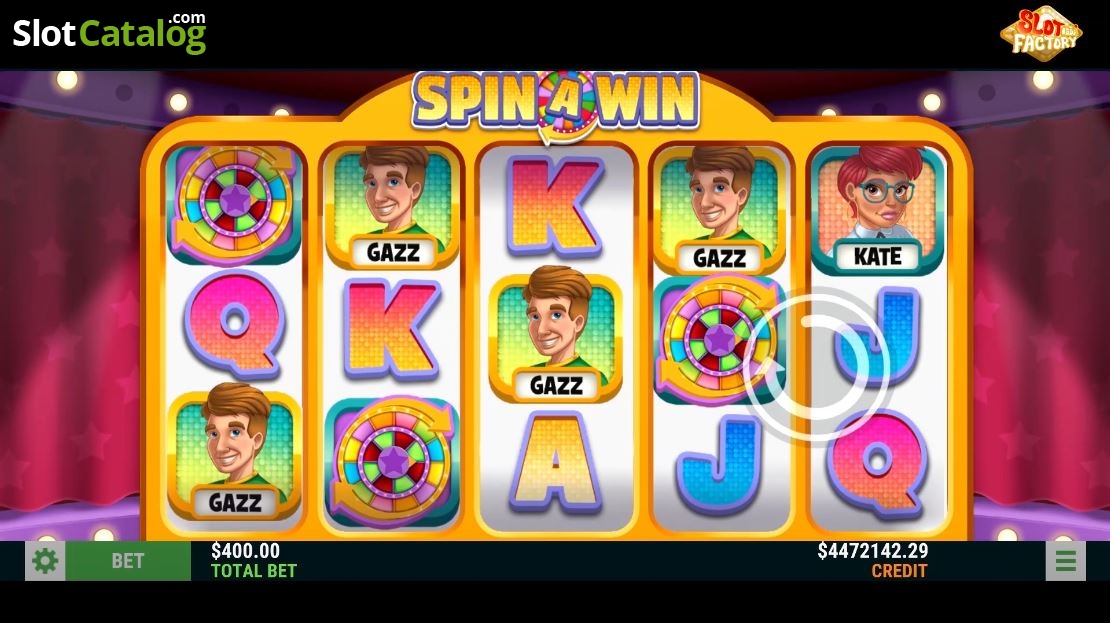Open the hamburger menu icon
The image size is (1110, 623).
(x=1065, y=561)
